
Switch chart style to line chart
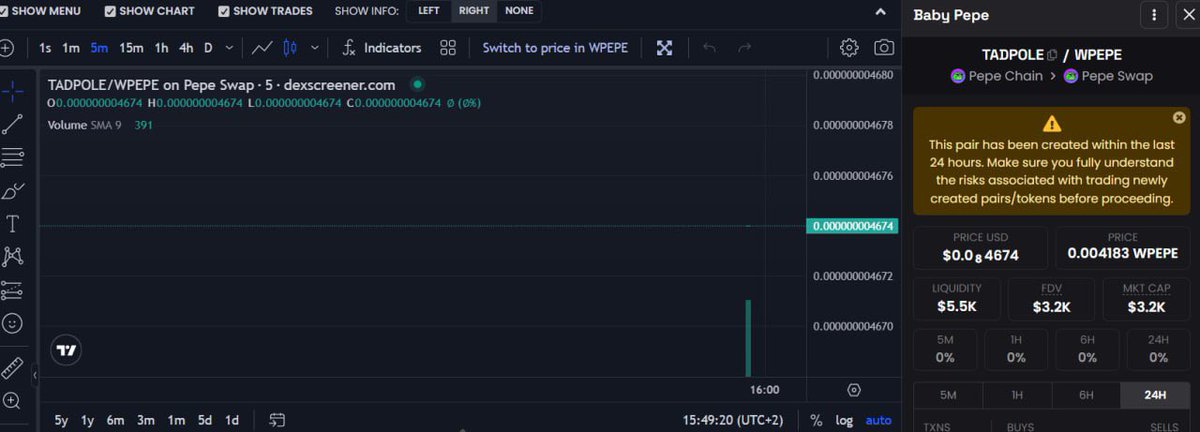click(x=262, y=48)
